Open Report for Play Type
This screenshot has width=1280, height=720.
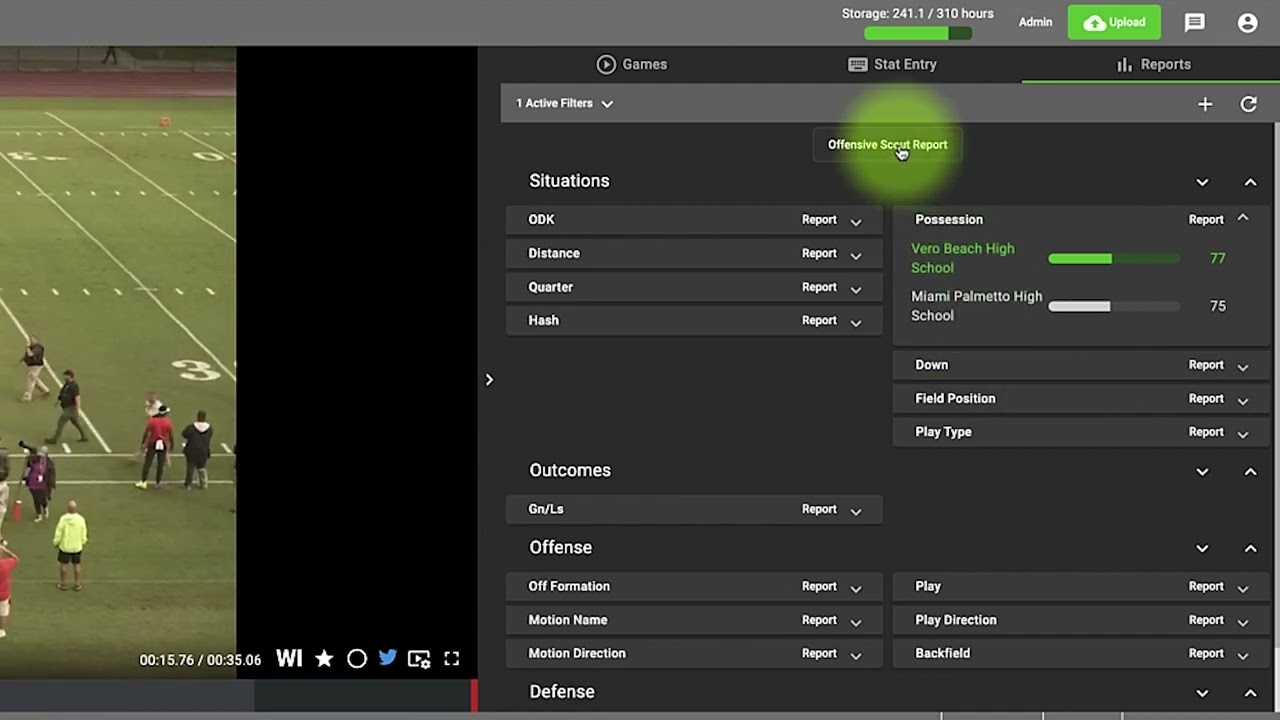1206,432
